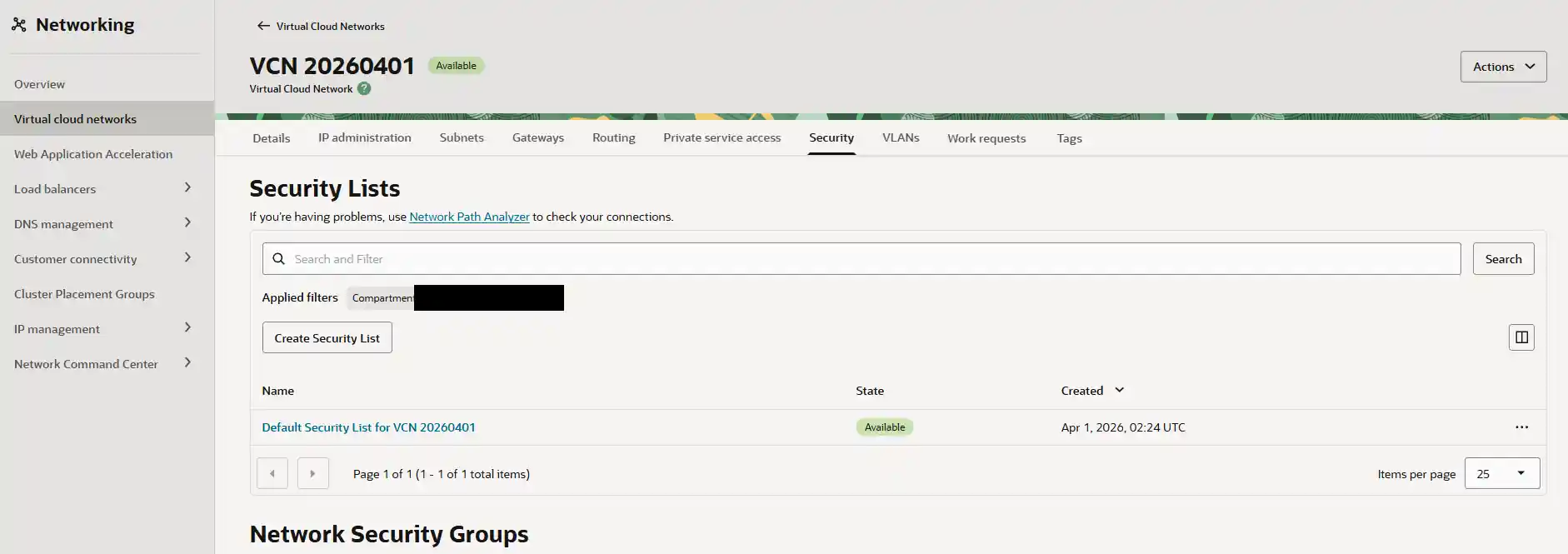Screen dimensions: 1568x554
Task: Switch to the Subnets tab
Action: 462,137
